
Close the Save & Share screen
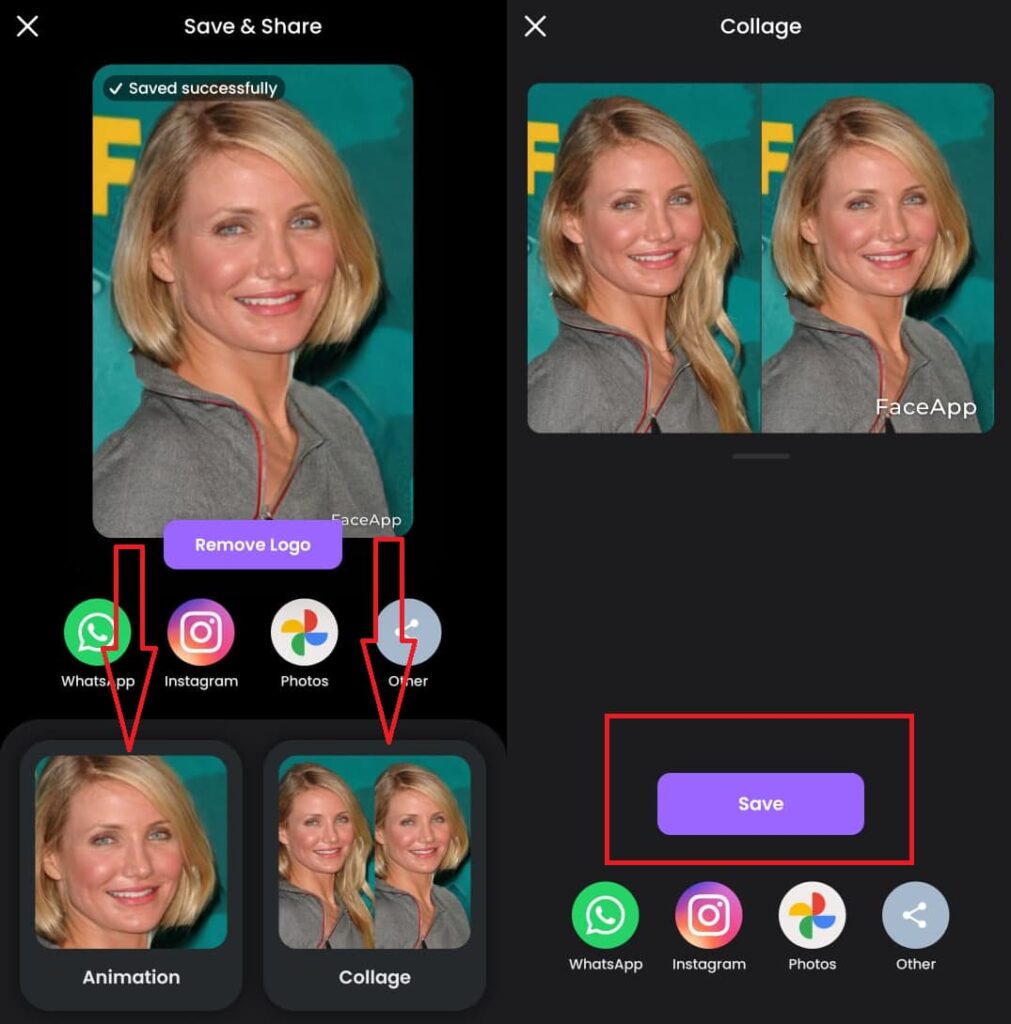pos(27,27)
